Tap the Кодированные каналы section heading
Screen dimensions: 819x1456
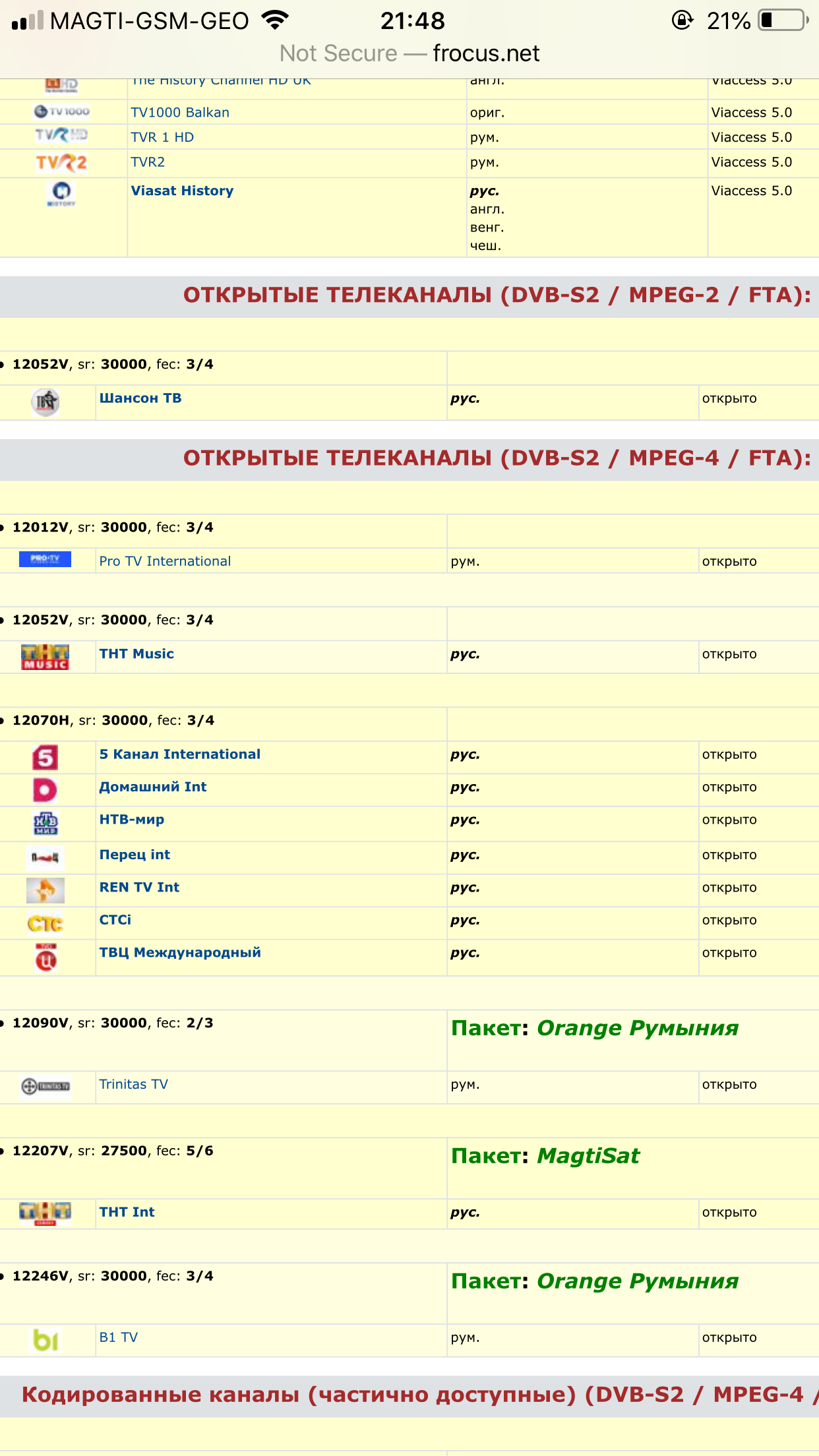click(420, 1394)
